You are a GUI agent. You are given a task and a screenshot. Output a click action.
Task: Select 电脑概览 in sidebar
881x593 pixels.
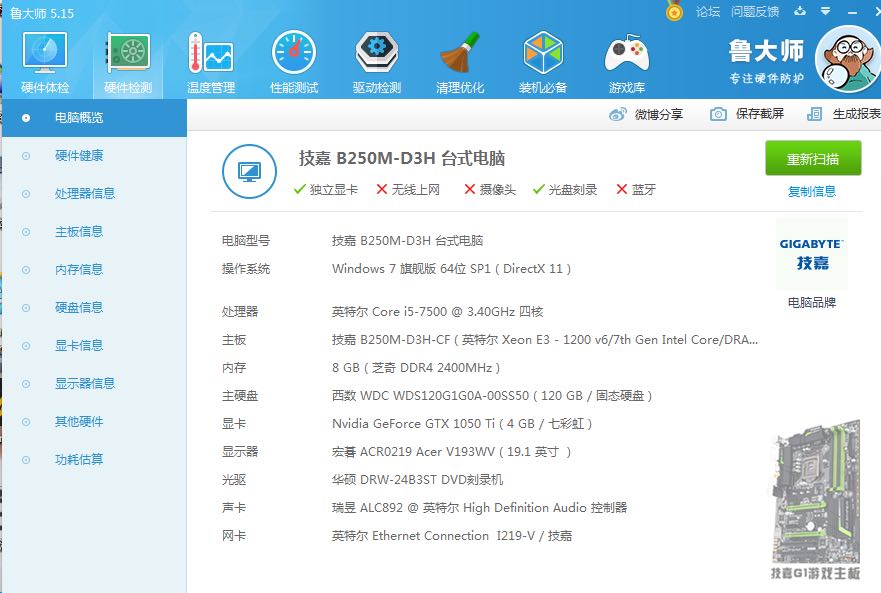[x=94, y=117]
